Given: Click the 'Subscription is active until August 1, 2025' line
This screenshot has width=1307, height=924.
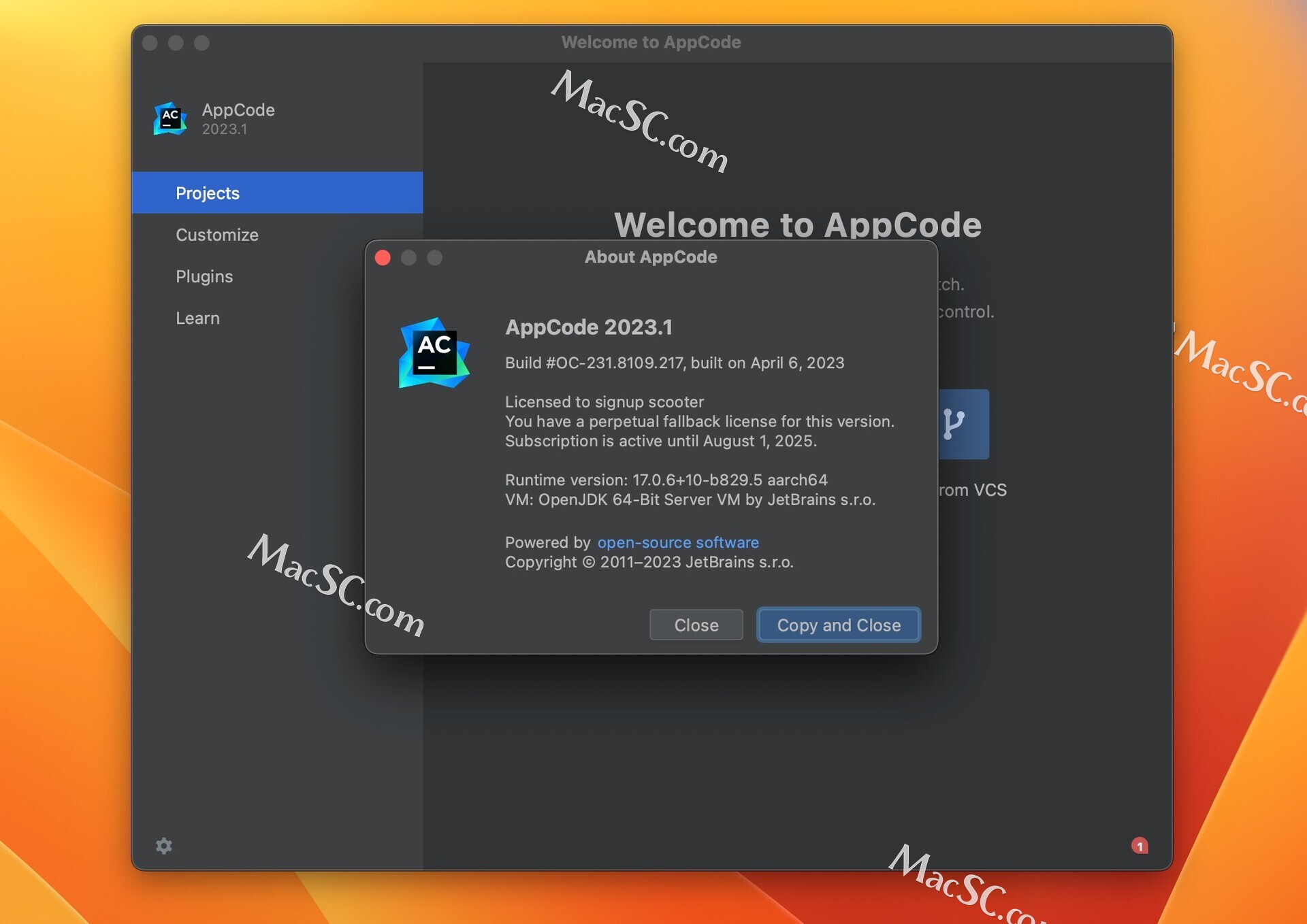Looking at the screenshot, I should coord(661,441).
